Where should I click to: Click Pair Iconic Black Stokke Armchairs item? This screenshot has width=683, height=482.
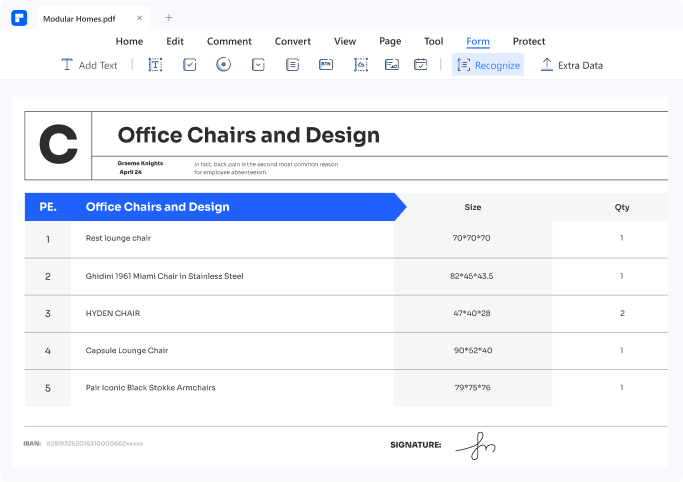150,388
